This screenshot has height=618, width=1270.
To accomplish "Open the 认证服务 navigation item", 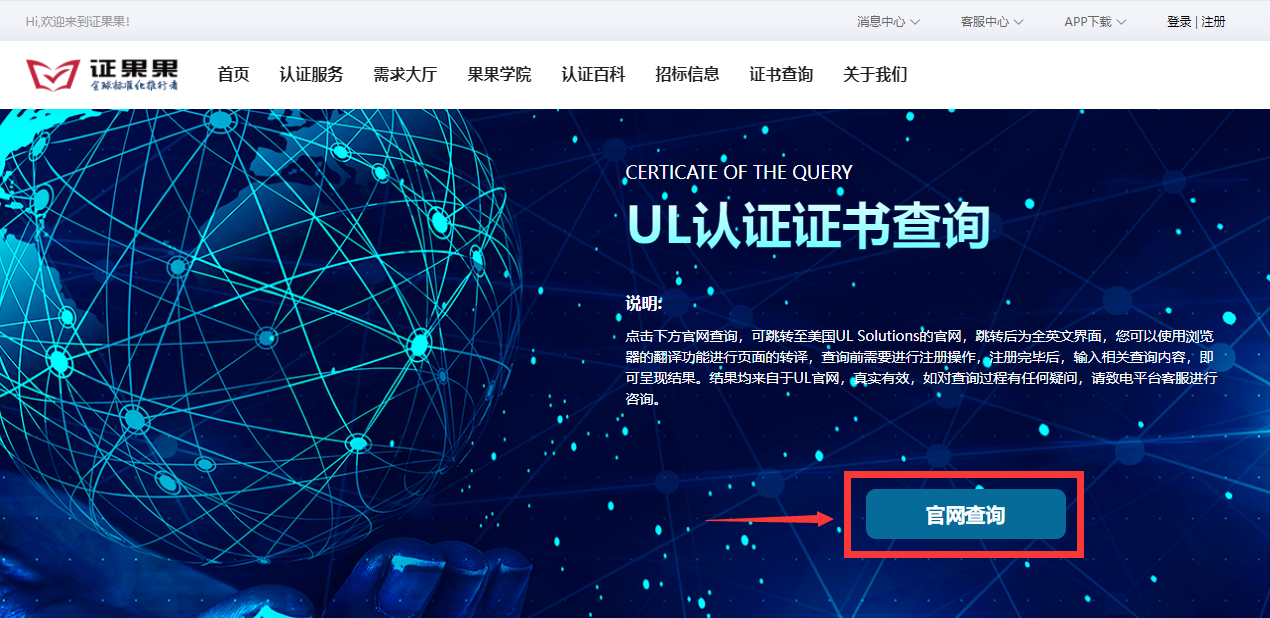I will [311, 74].
